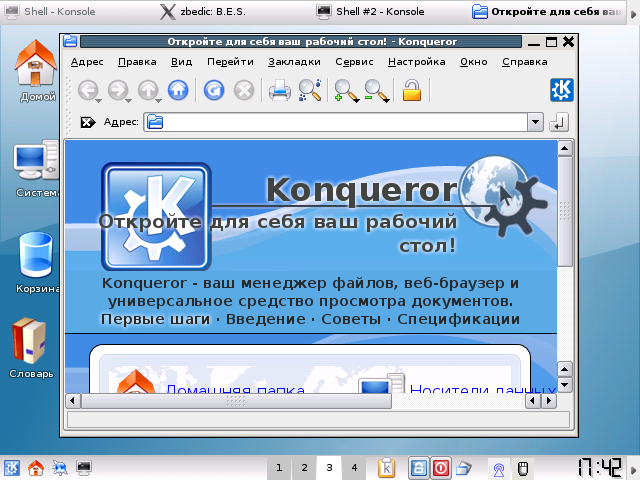The height and width of the screenshot is (480, 640).
Task: Open the Закладки menu
Action: pyautogui.click(x=294, y=62)
